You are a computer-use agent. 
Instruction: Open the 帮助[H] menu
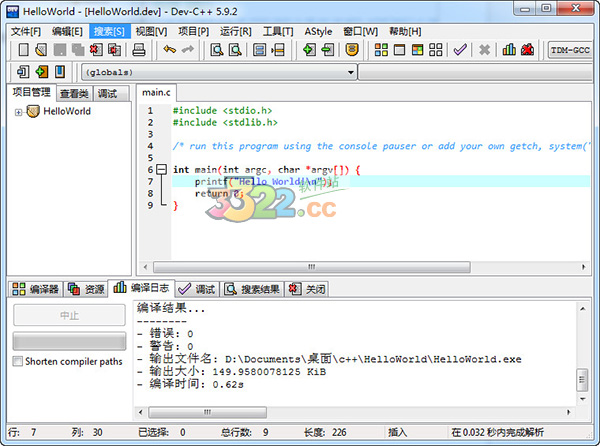click(x=405, y=31)
